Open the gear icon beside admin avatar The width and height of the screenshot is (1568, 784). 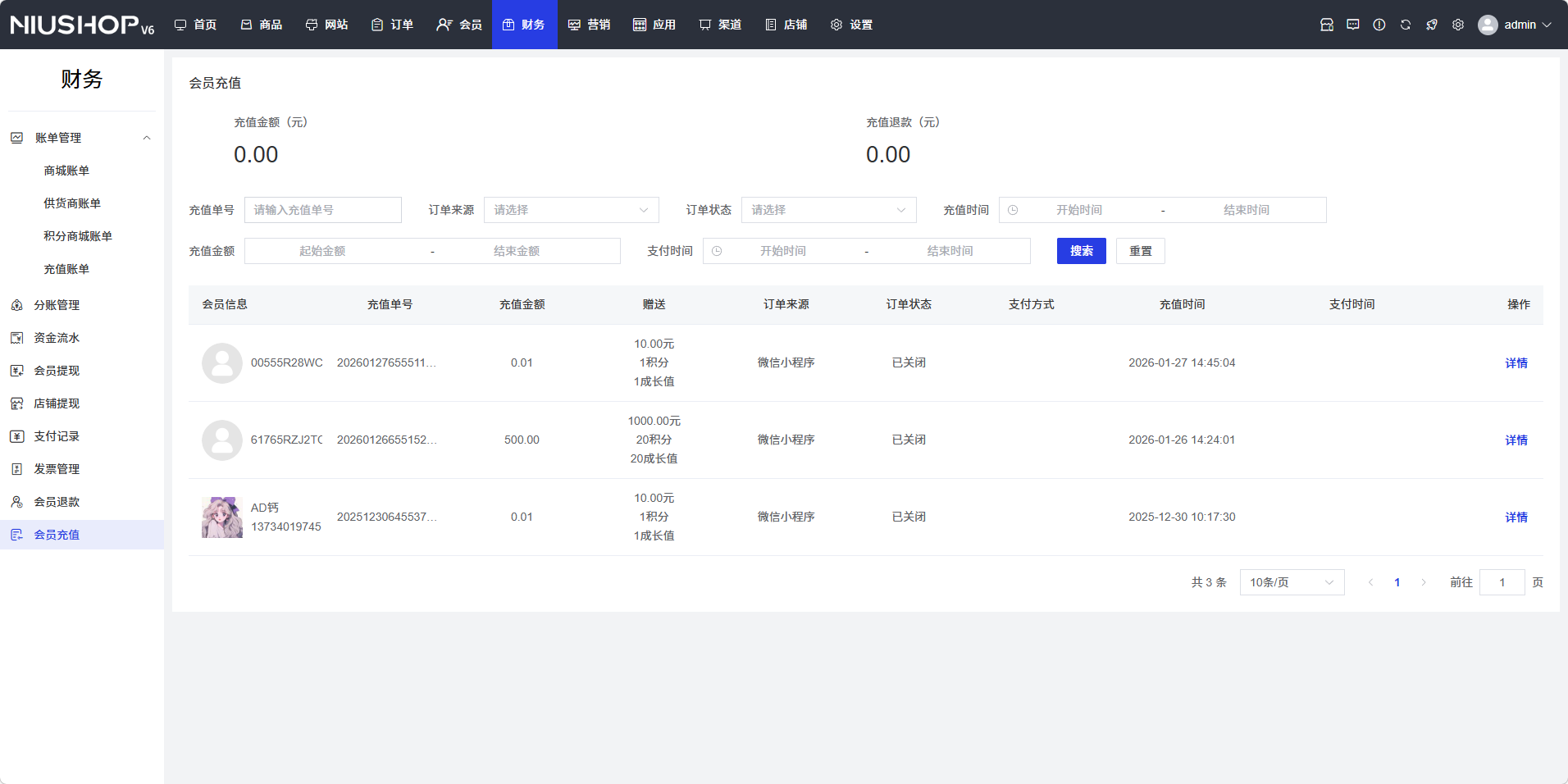[x=1457, y=25]
